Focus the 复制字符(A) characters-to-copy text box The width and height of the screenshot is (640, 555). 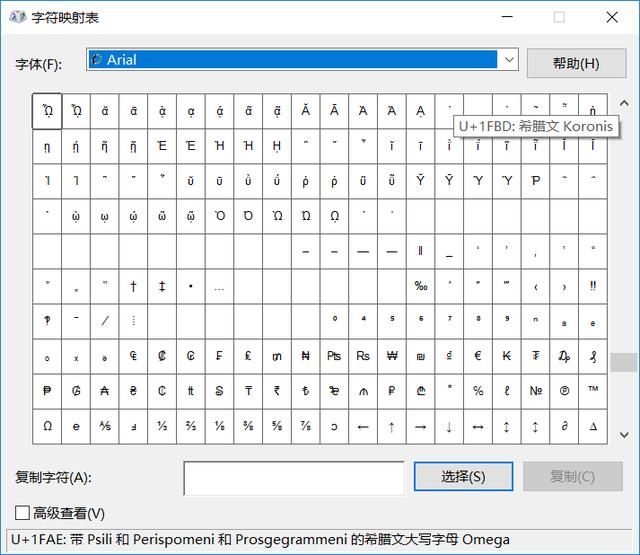pyautogui.click(x=294, y=478)
